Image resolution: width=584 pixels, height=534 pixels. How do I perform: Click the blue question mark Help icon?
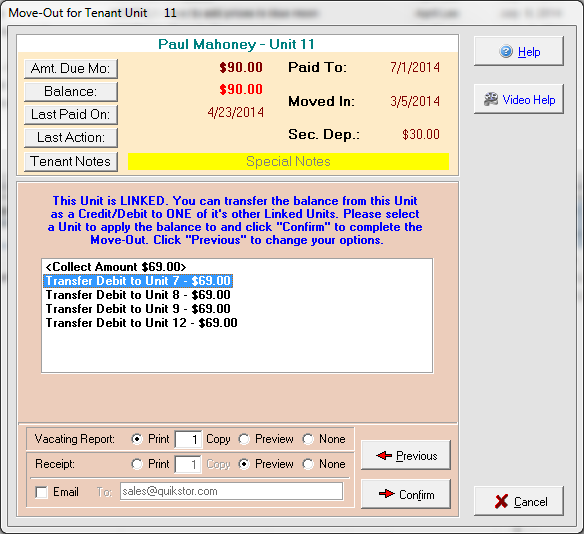pos(506,51)
